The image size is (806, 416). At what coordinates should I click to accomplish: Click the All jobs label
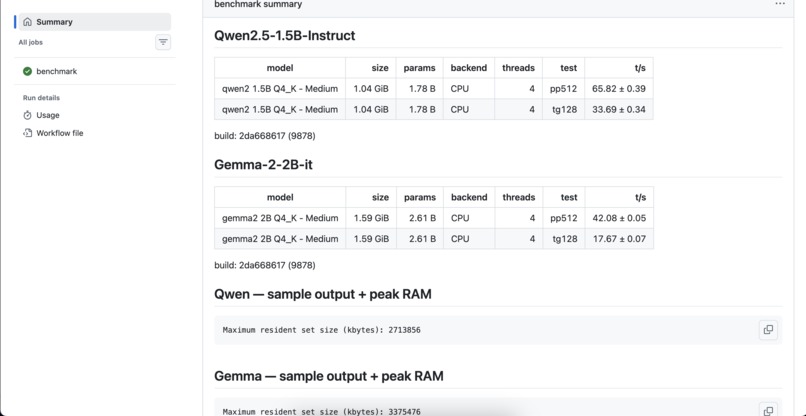coord(31,43)
